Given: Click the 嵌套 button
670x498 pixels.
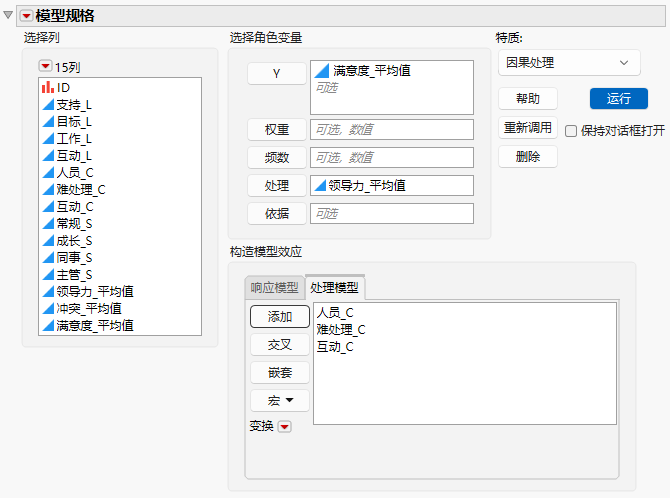Looking at the screenshot, I should (x=280, y=373).
